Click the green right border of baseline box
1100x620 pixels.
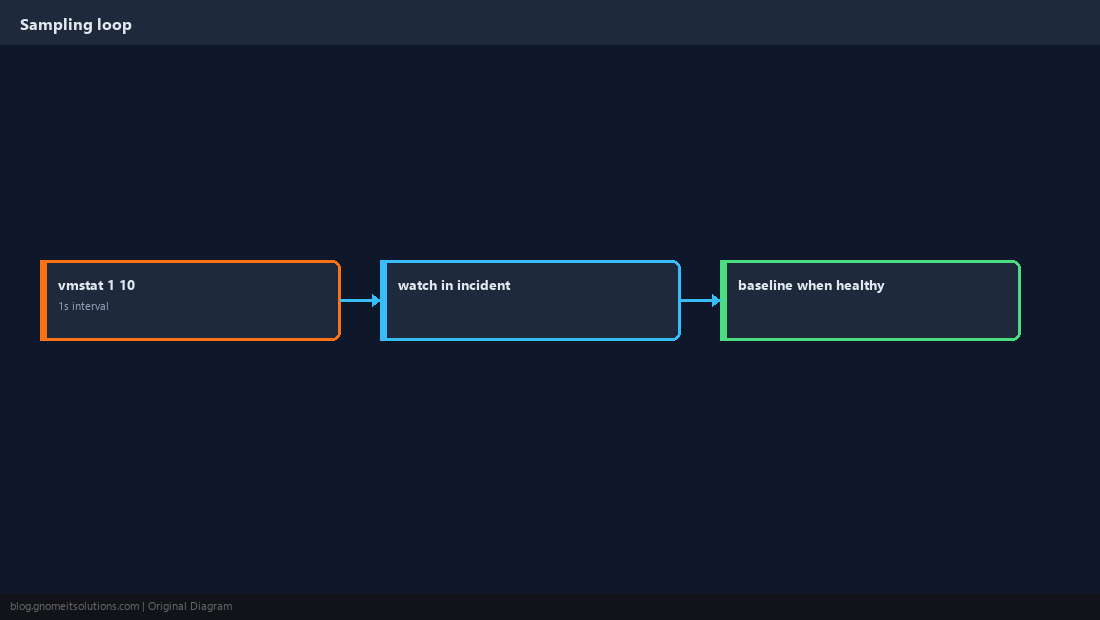(1019, 300)
